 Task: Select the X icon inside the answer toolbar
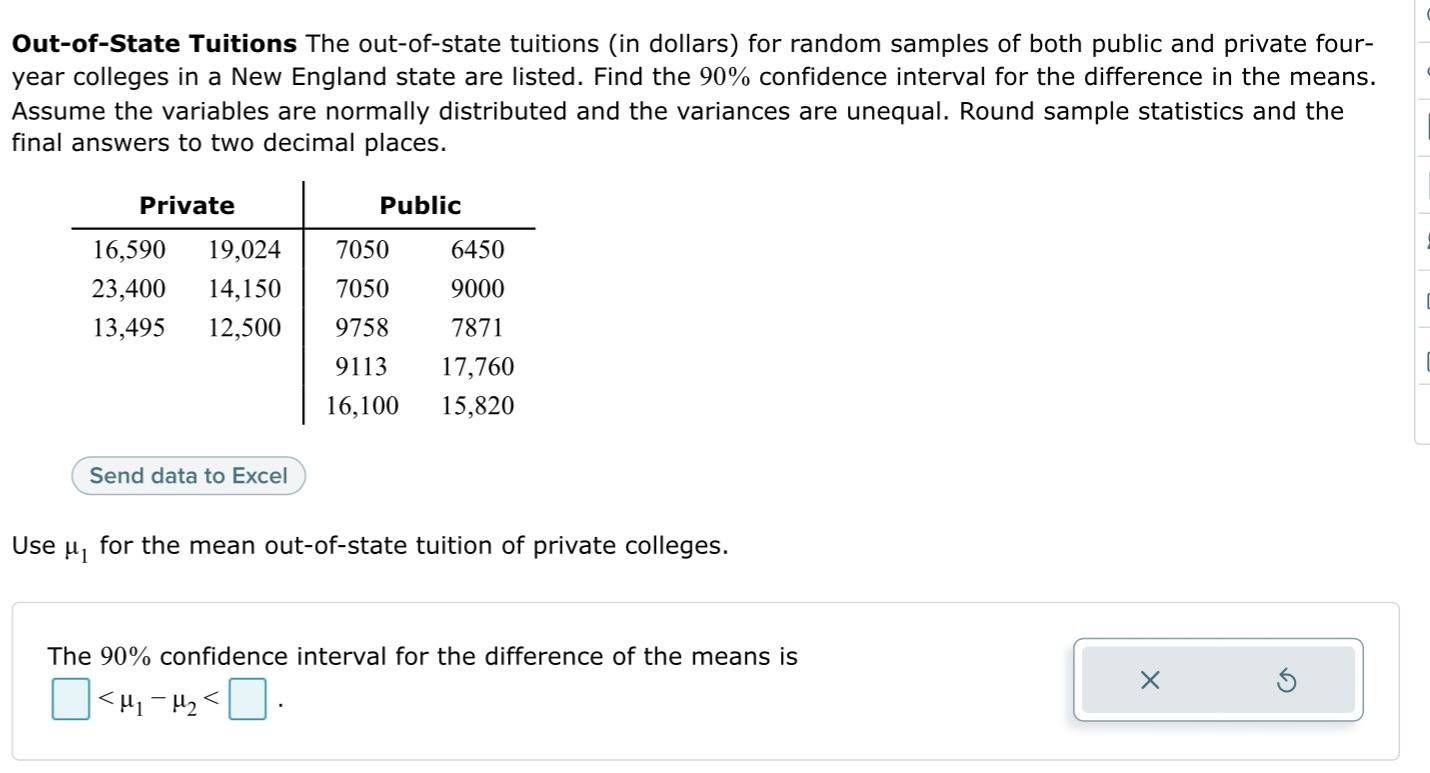coord(1150,681)
